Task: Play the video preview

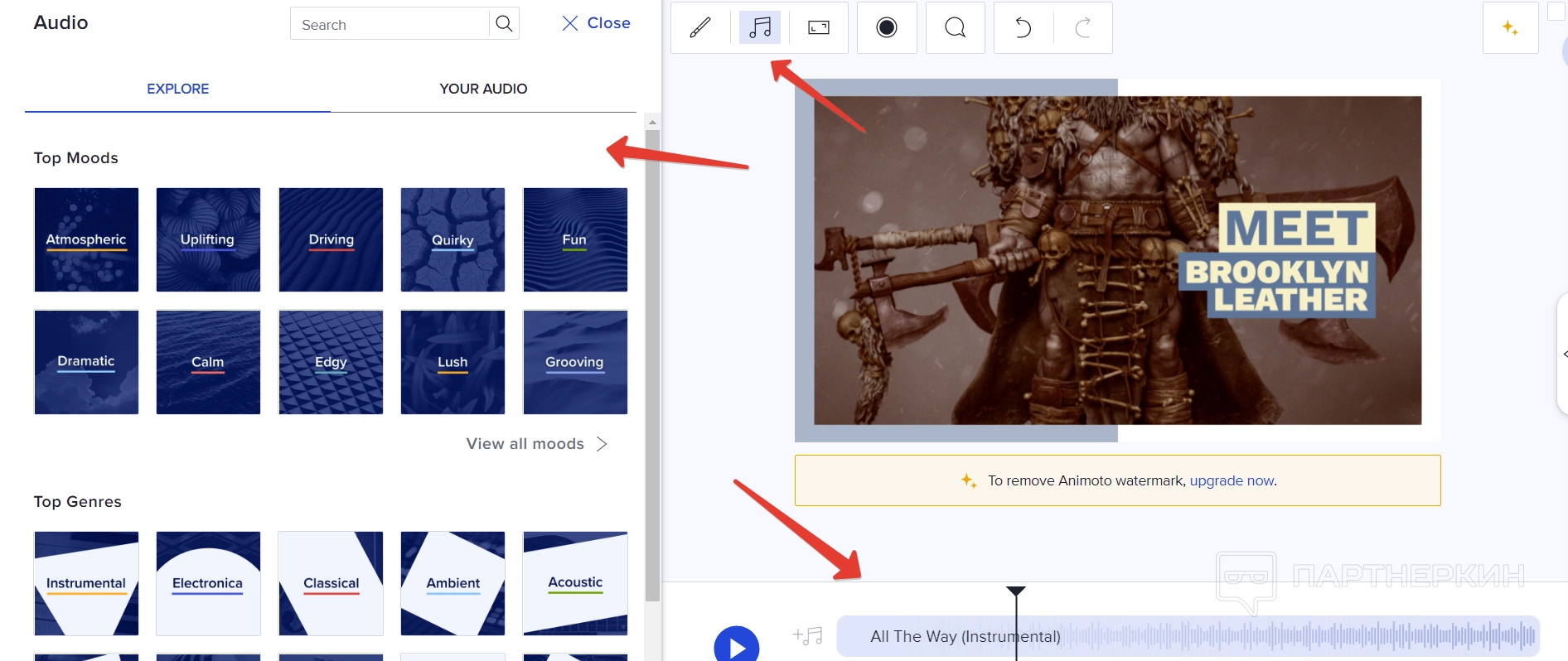Action: click(737, 646)
